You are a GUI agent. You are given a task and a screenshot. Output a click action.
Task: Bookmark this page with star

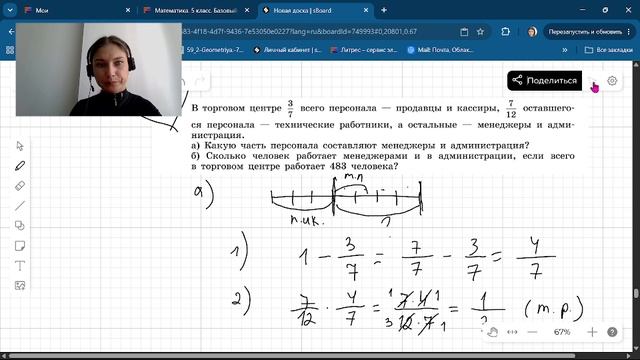coord(480,31)
